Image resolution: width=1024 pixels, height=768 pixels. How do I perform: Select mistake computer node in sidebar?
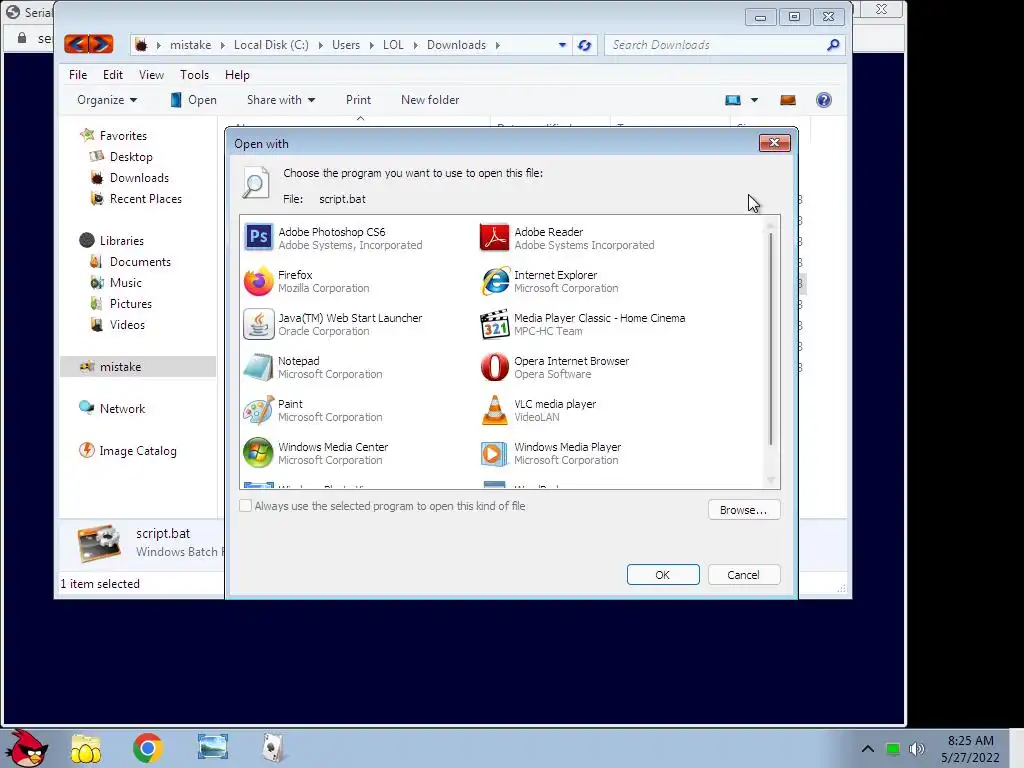click(138, 366)
